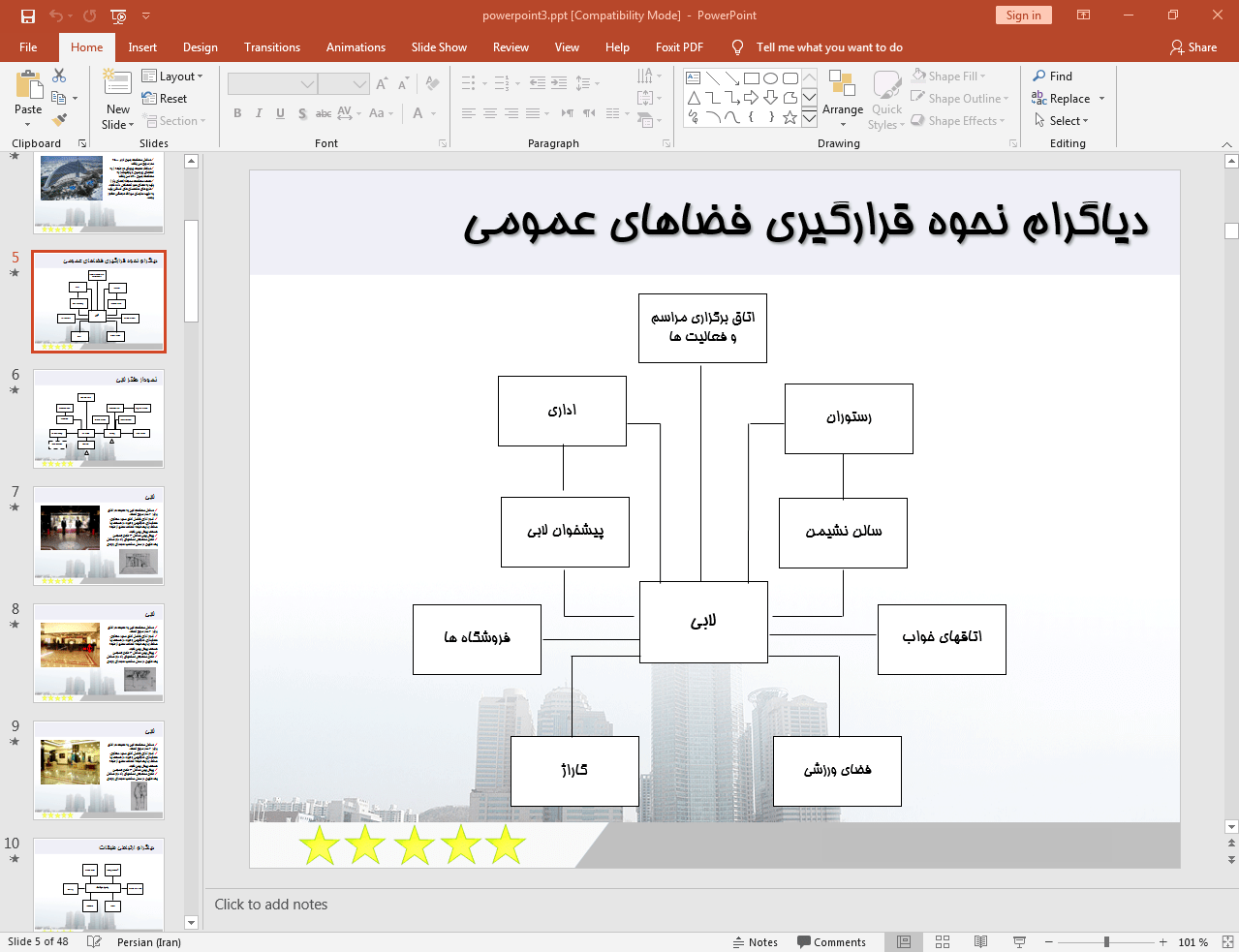
Task: Open Comments pane from status bar
Action: click(x=831, y=942)
